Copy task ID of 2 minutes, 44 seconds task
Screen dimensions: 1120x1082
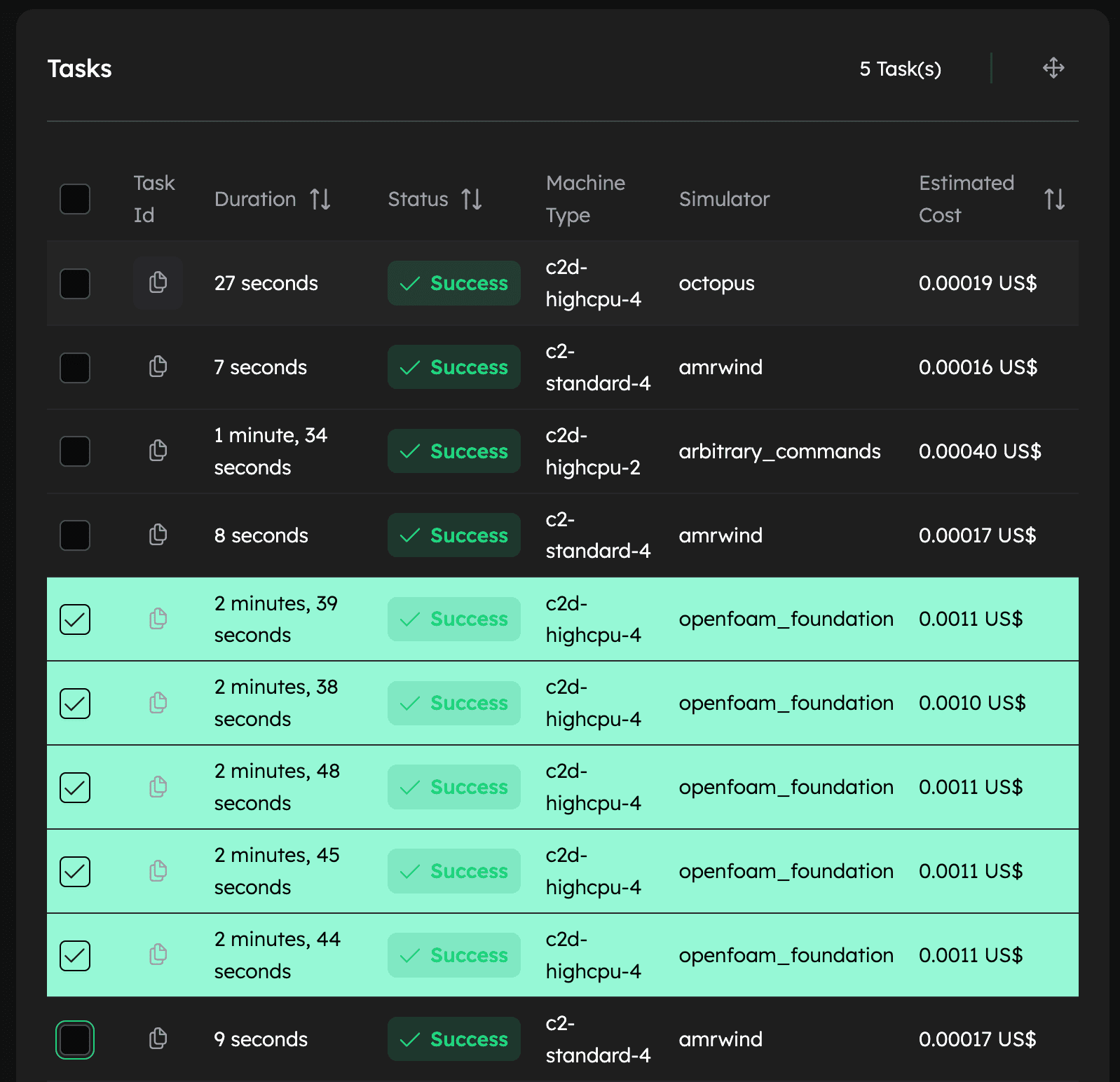coord(158,954)
